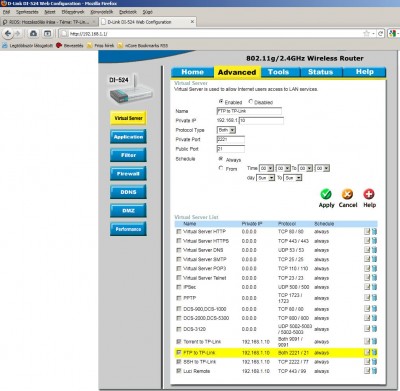Open the Filter settings page
The height and width of the screenshot is (391, 400).
[128, 155]
